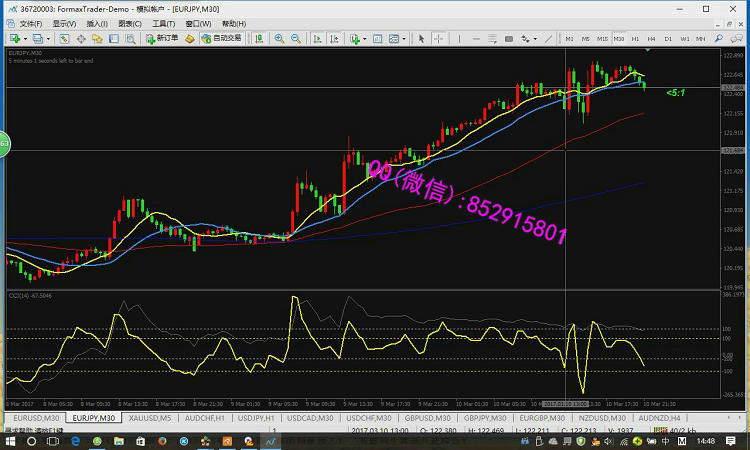Switch chart timeframe to M5

point(586,38)
